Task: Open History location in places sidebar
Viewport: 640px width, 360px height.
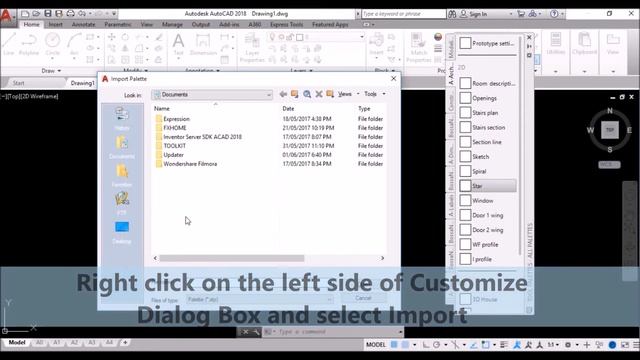Action: [x=122, y=119]
